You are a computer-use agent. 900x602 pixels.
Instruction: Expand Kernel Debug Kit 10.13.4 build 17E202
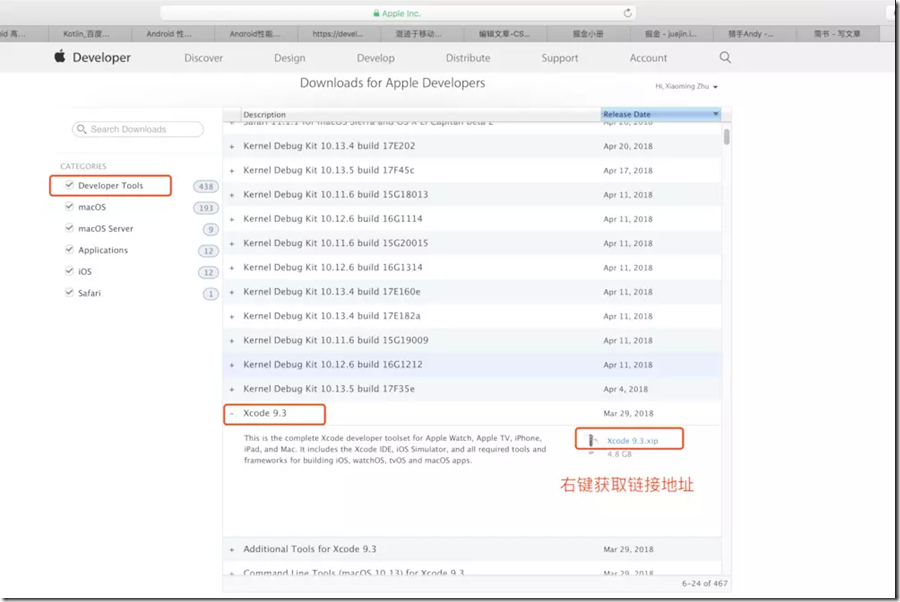pyautogui.click(x=232, y=146)
